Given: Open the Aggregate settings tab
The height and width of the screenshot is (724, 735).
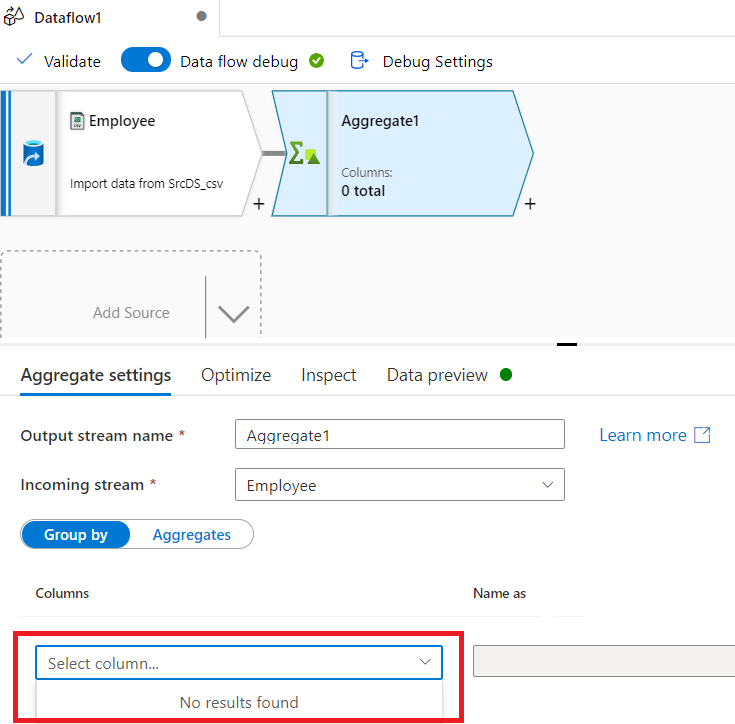Looking at the screenshot, I should click(x=96, y=375).
